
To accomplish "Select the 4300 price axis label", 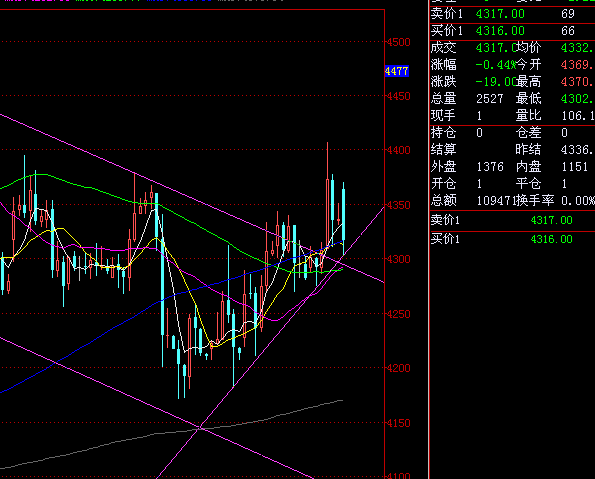I will tap(398, 259).
